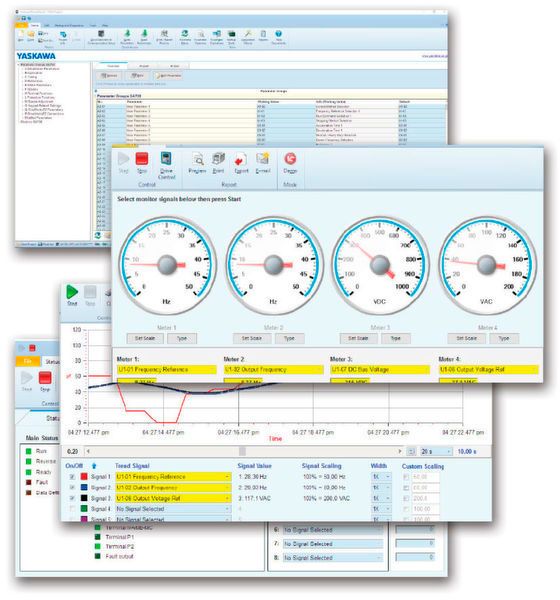Click Set Scale button under Meter 4
The image size is (560, 600).
pyautogui.click(x=467, y=338)
